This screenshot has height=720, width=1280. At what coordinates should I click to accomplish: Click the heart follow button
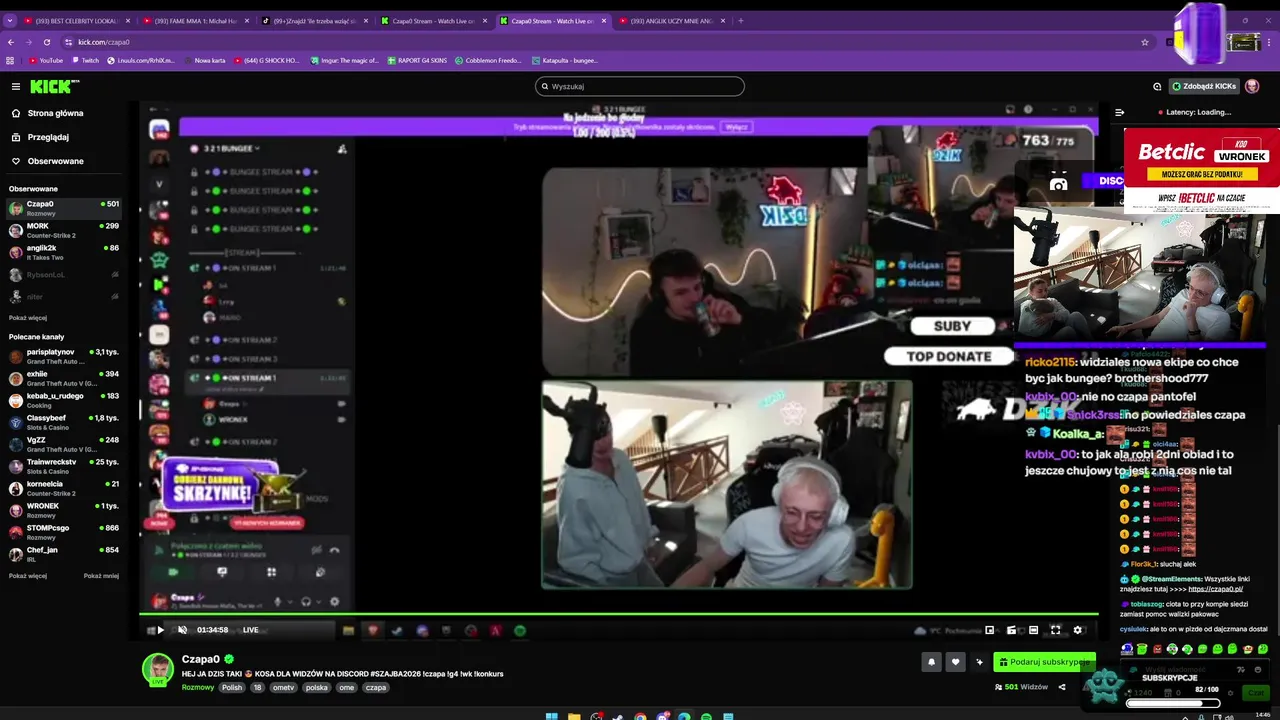[955, 662]
